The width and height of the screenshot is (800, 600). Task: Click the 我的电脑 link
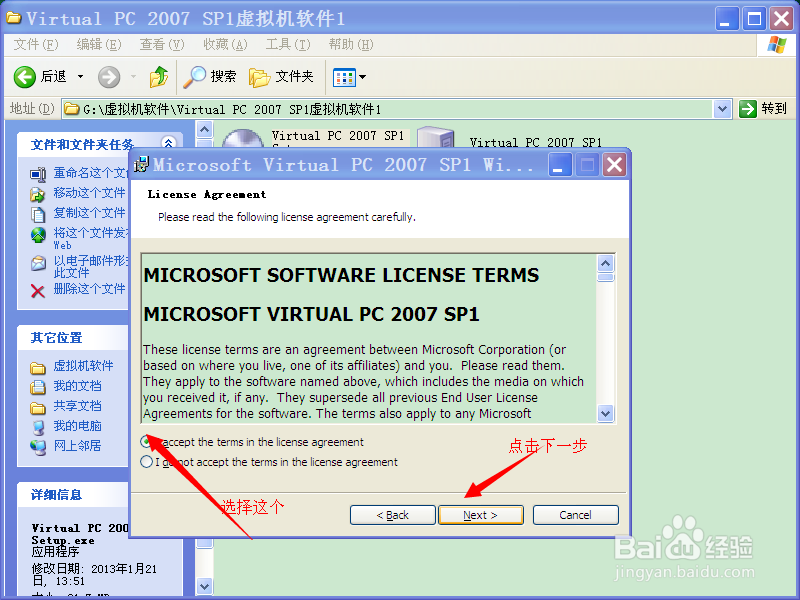[x=78, y=426]
